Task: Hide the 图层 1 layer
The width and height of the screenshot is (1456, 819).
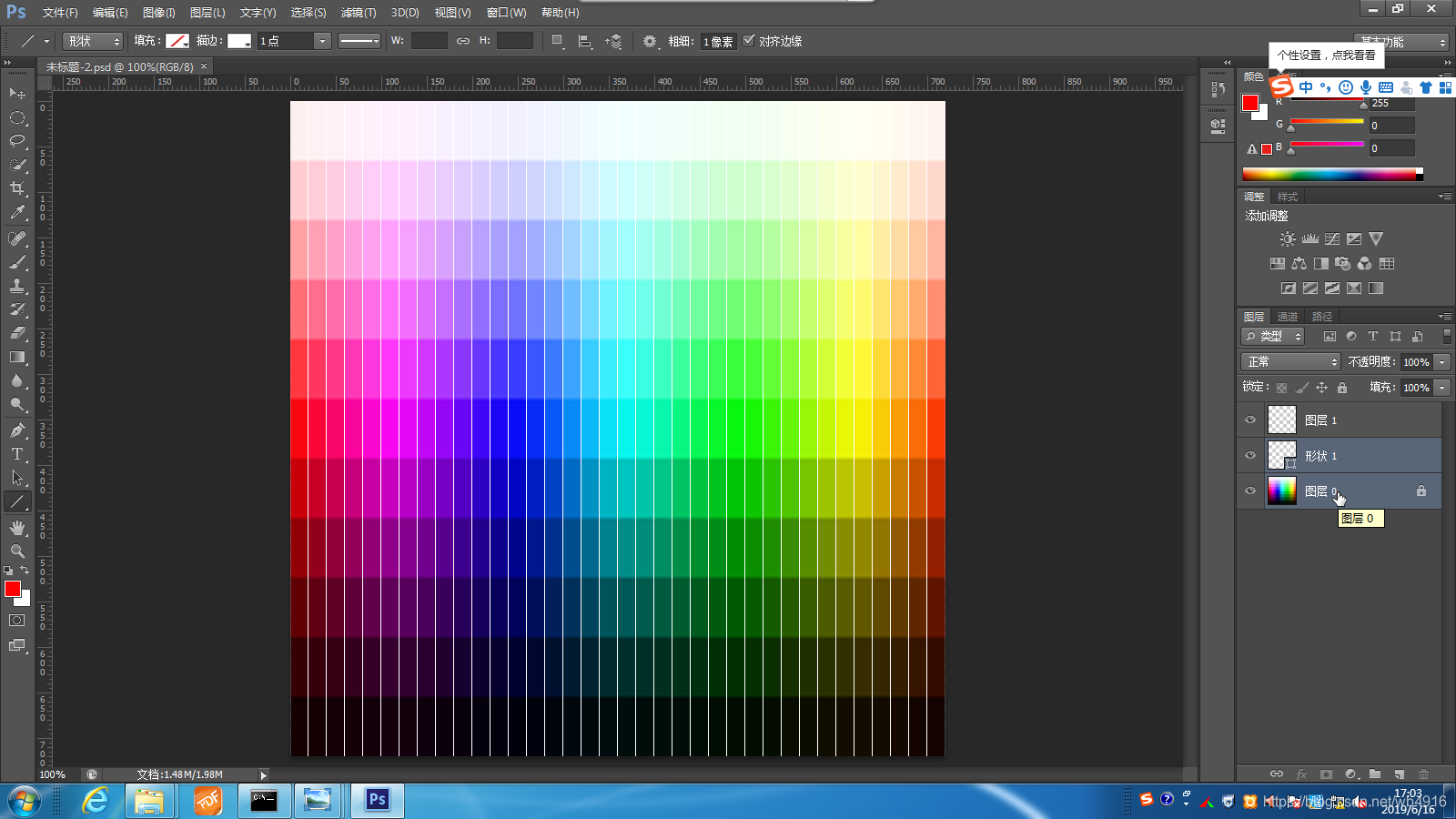Action: (1250, 420)
